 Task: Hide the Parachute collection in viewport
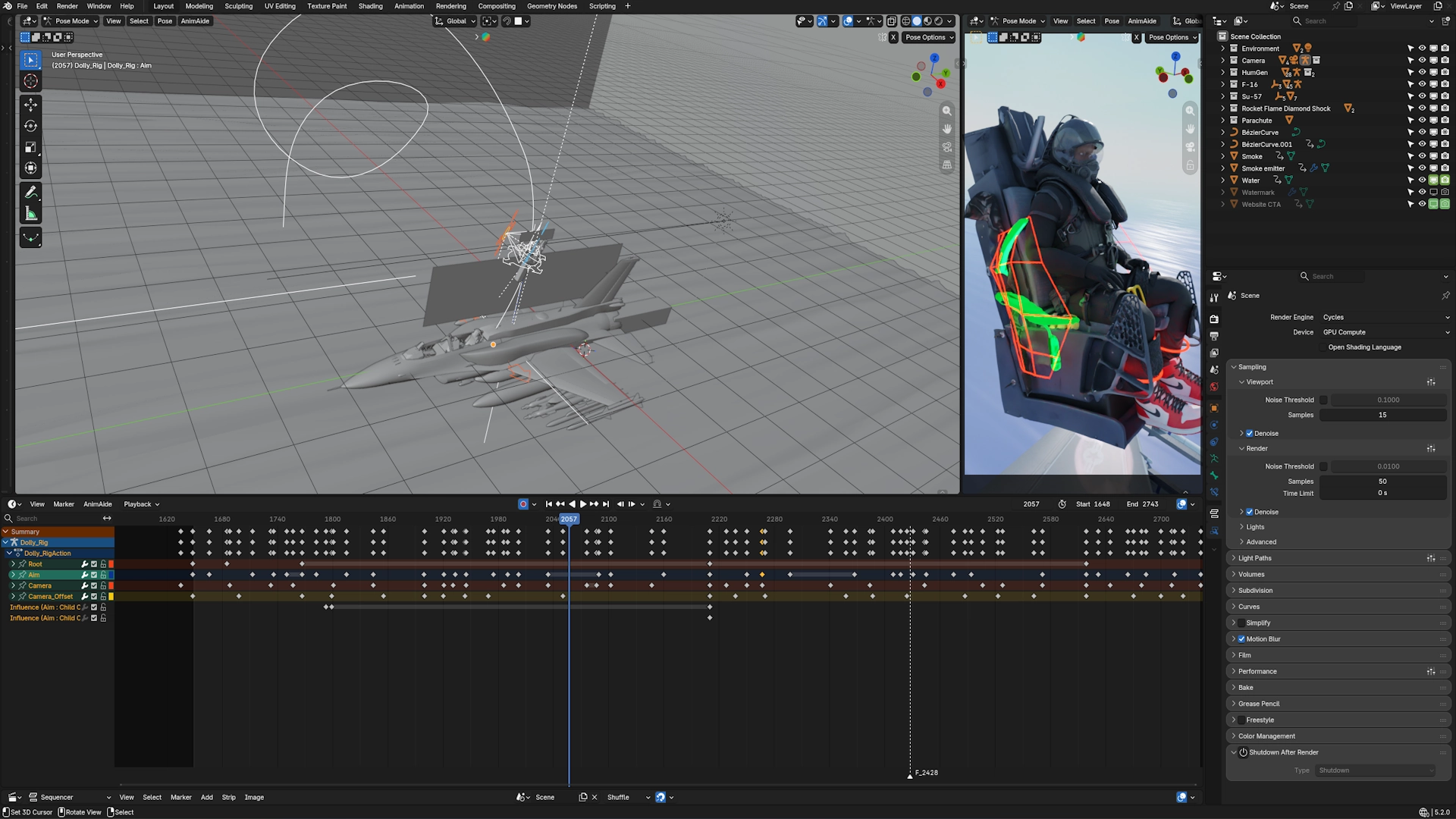[1422, 121]
